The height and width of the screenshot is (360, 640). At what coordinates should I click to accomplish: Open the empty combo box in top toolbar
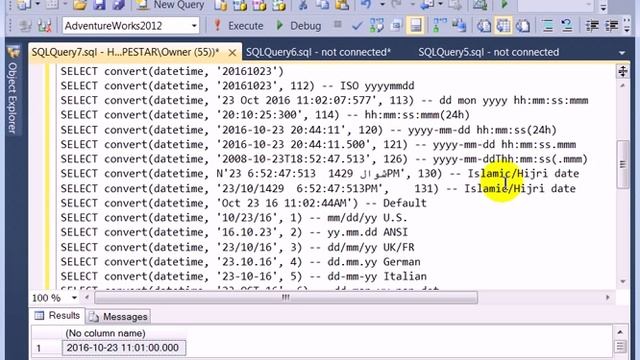[x=556, y=5]
